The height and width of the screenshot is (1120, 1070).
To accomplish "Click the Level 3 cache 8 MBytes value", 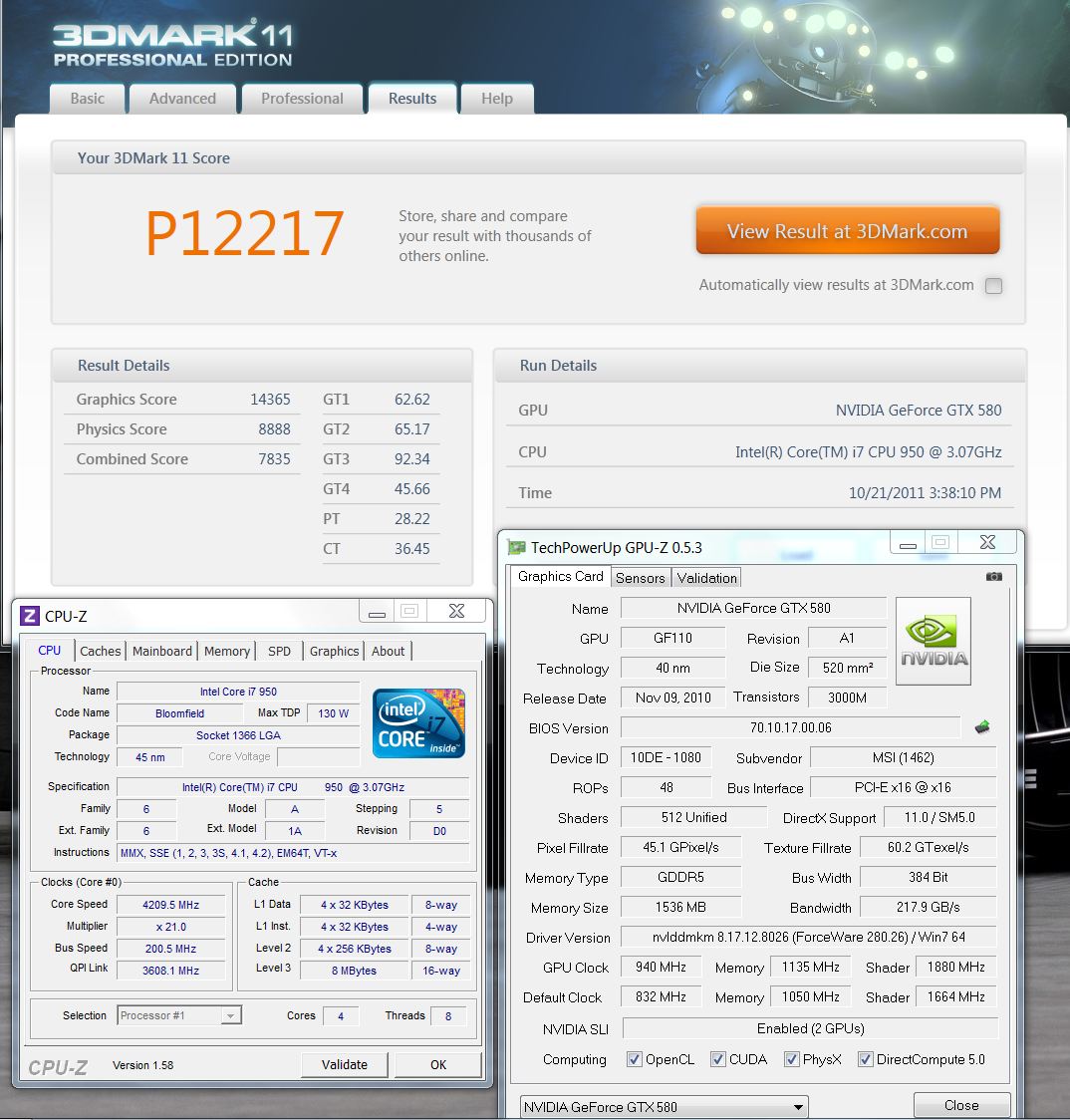I will pyautogui.click(x=354, y=971).
